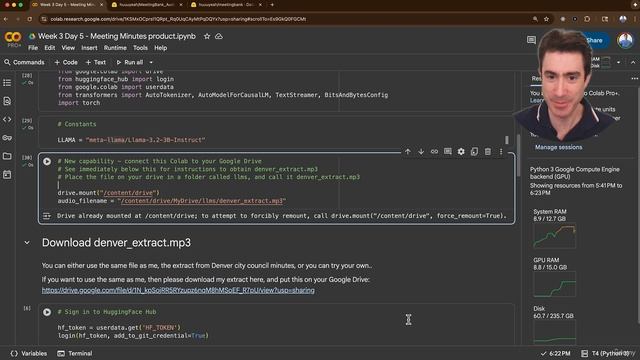The image size is (640, 360).
Task: Click the notebook title to rename
Action: (x=117, y=36)
